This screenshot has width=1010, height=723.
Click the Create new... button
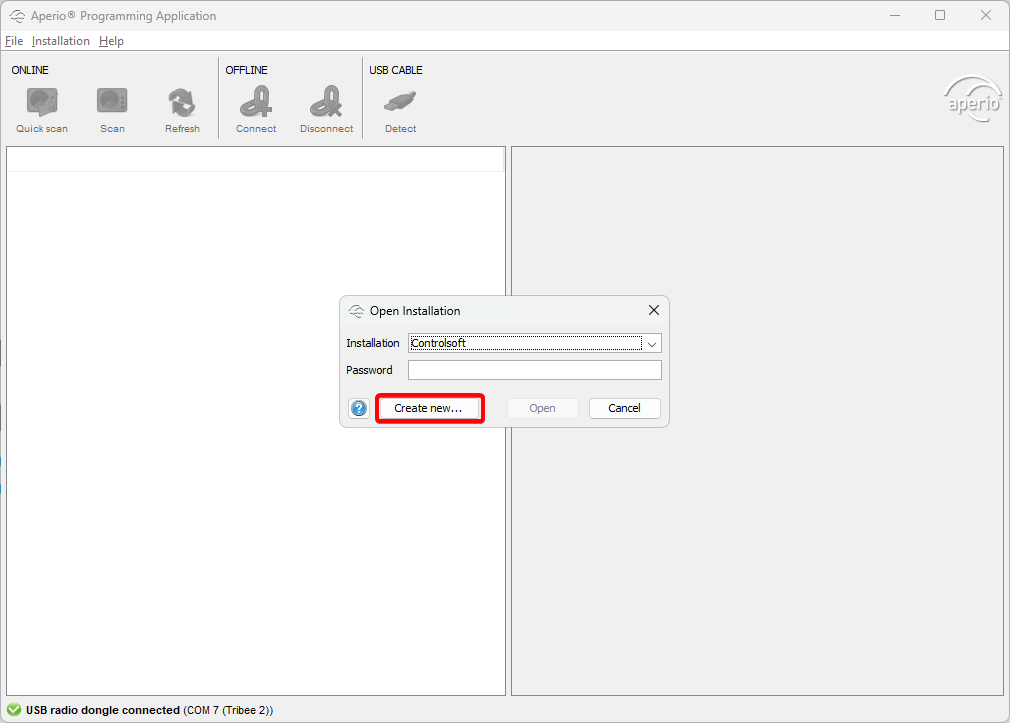pos(428,408)
